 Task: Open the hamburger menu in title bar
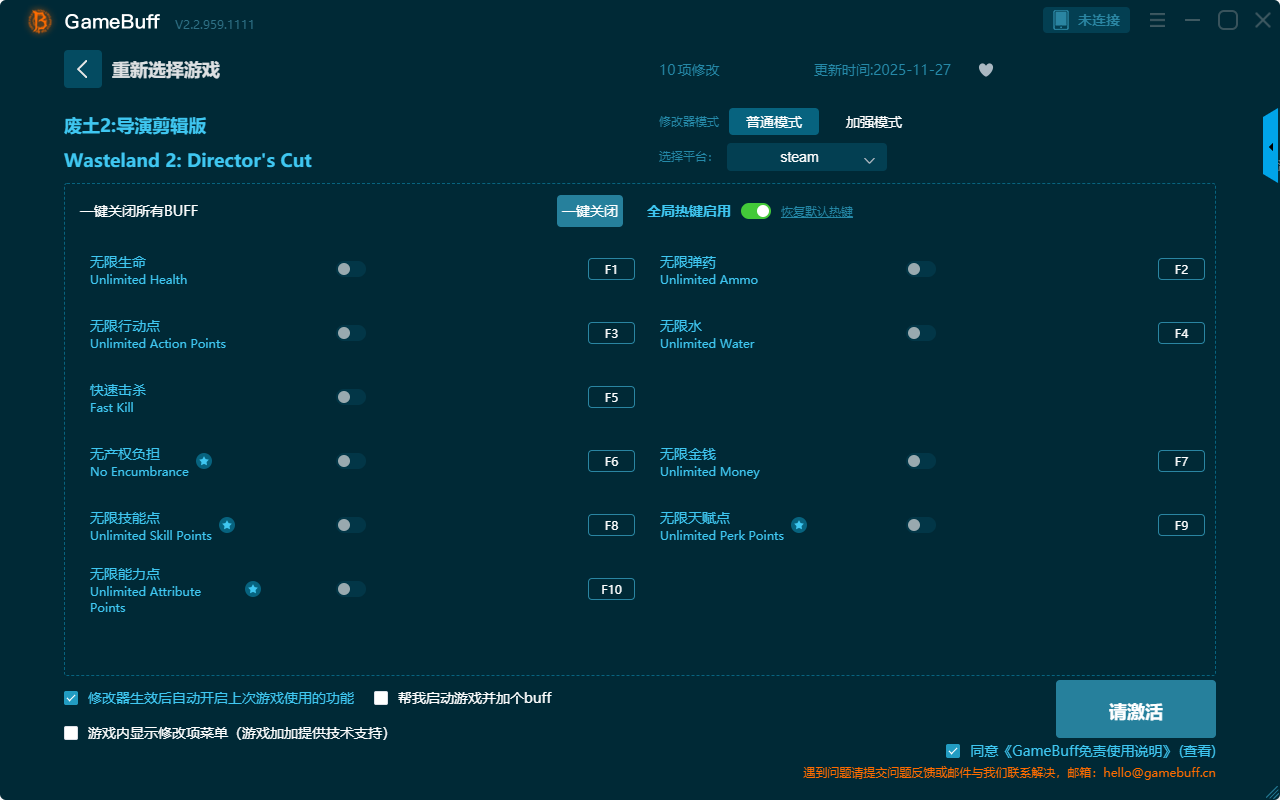pos(1157,20)
